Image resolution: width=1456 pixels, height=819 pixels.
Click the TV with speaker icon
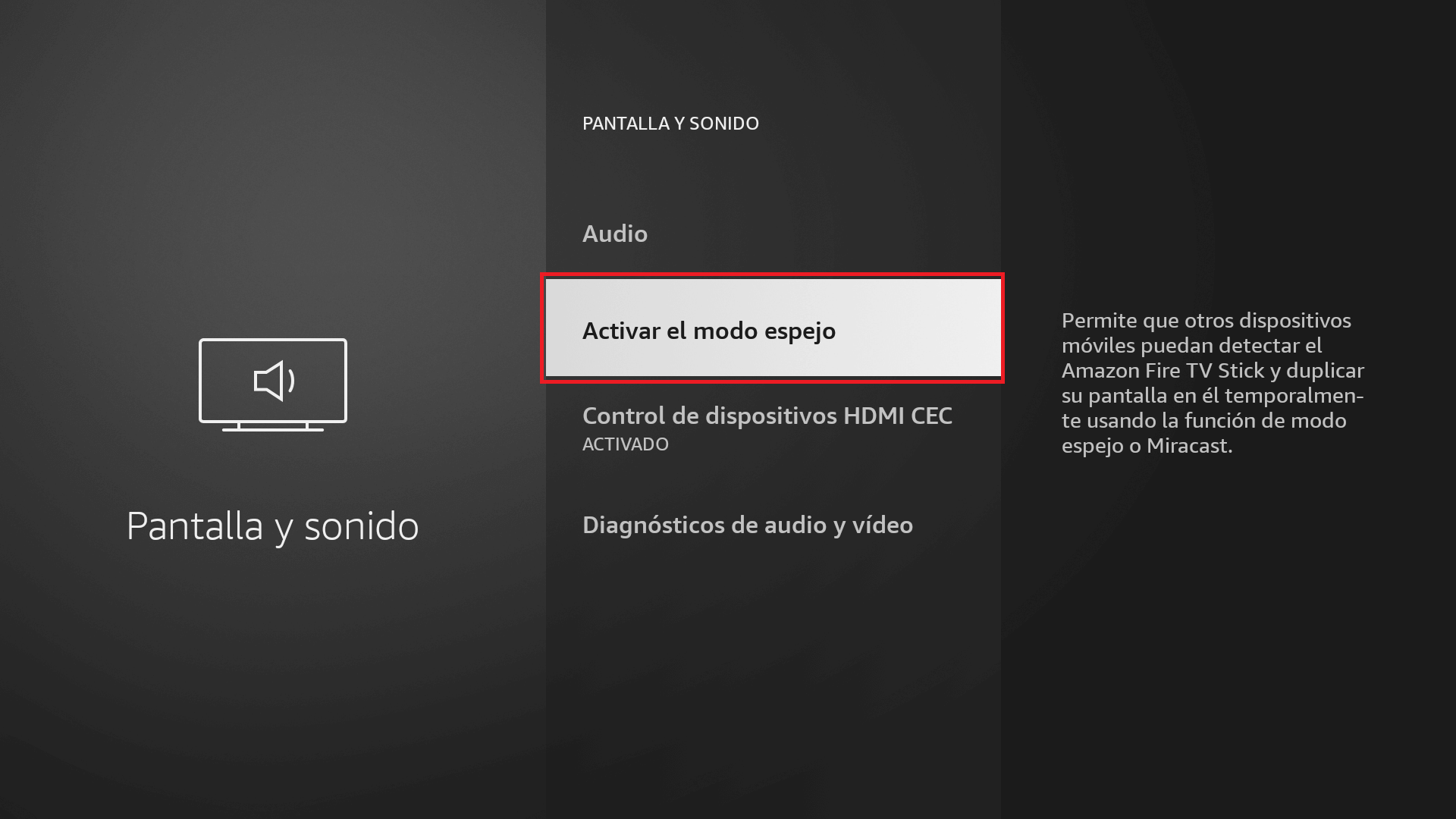[x=273, y=384]
